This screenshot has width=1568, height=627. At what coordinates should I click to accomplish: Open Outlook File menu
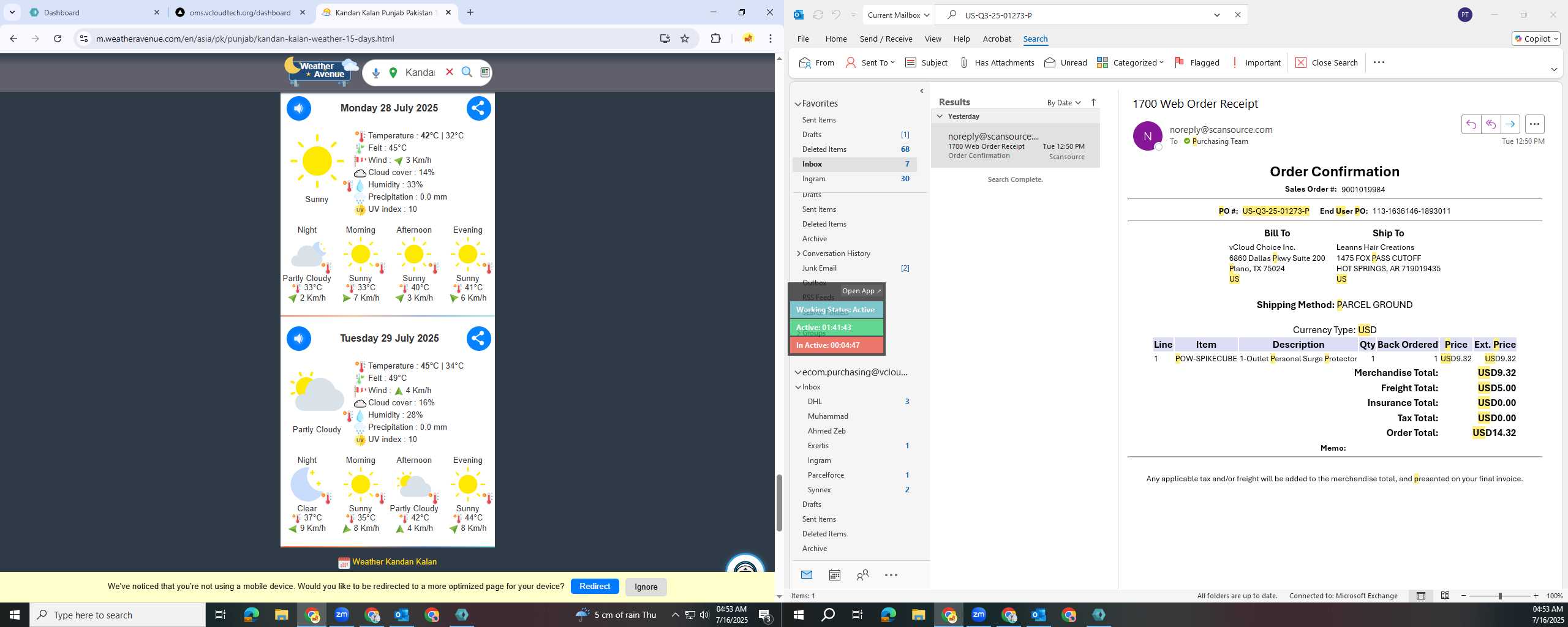(802, 39)
